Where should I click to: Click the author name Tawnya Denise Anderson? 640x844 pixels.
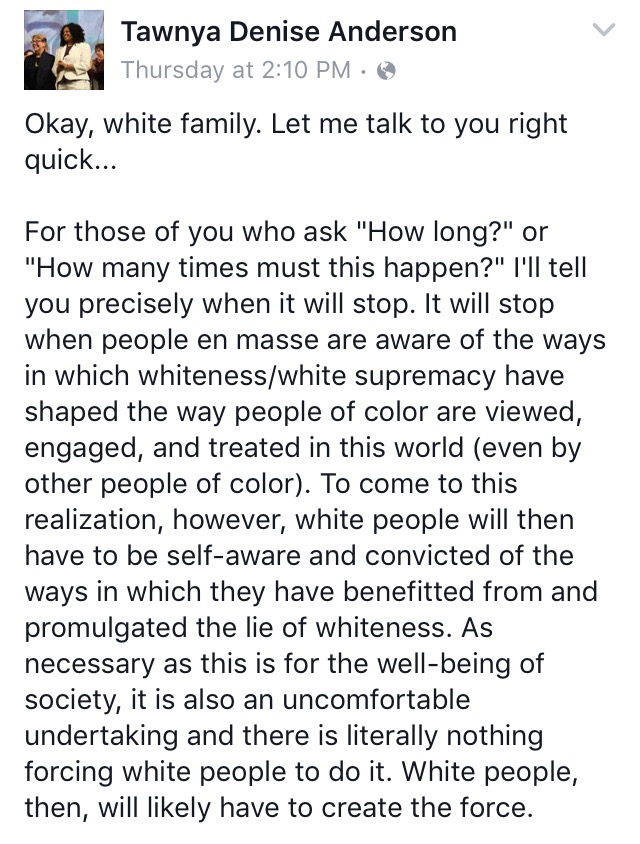click(288, 32)
